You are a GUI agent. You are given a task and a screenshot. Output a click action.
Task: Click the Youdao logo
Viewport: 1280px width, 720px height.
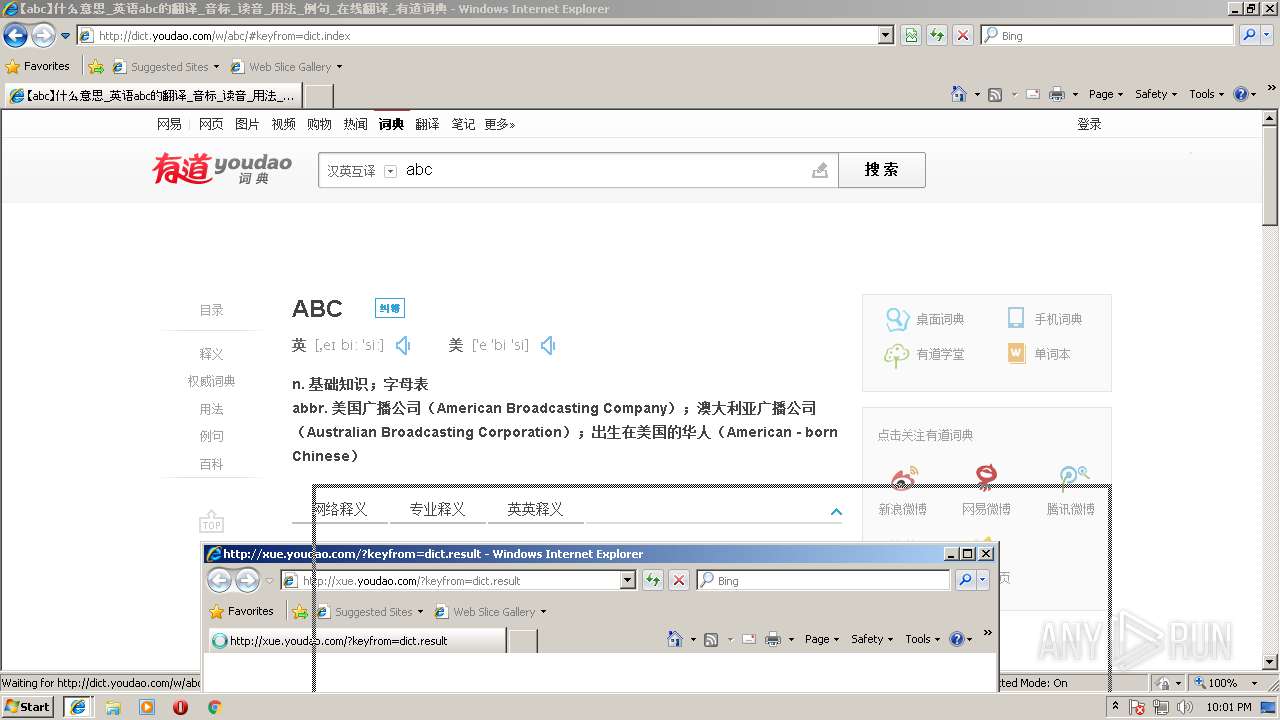[x=222, y=168]
